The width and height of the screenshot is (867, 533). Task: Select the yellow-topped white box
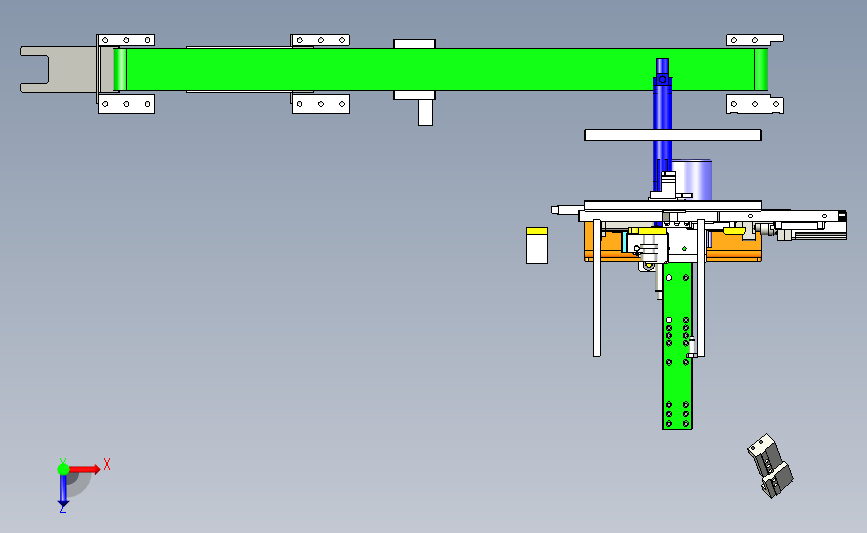tap(537, 245)
